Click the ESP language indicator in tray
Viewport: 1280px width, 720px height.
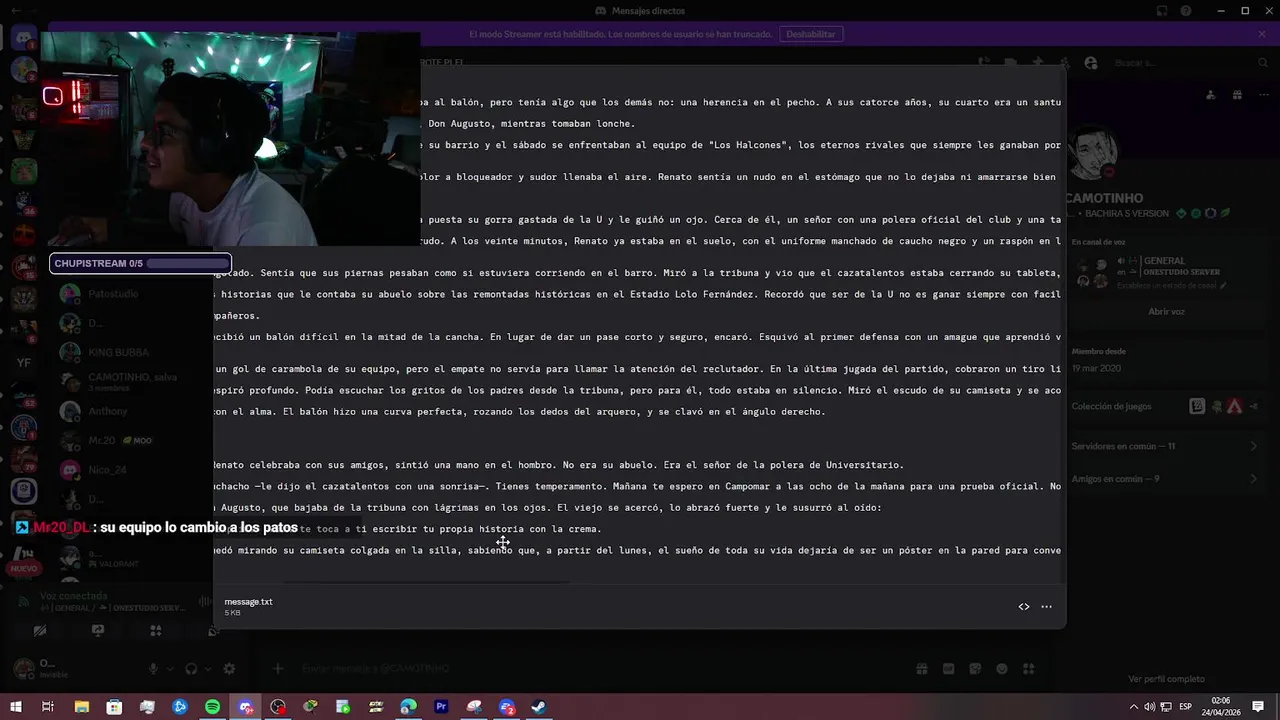1185,707
